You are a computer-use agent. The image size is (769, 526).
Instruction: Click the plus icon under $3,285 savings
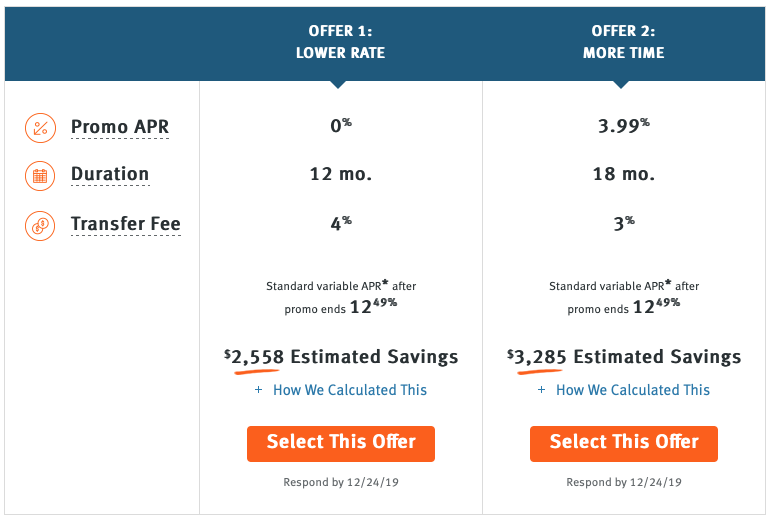click(542, 390)
